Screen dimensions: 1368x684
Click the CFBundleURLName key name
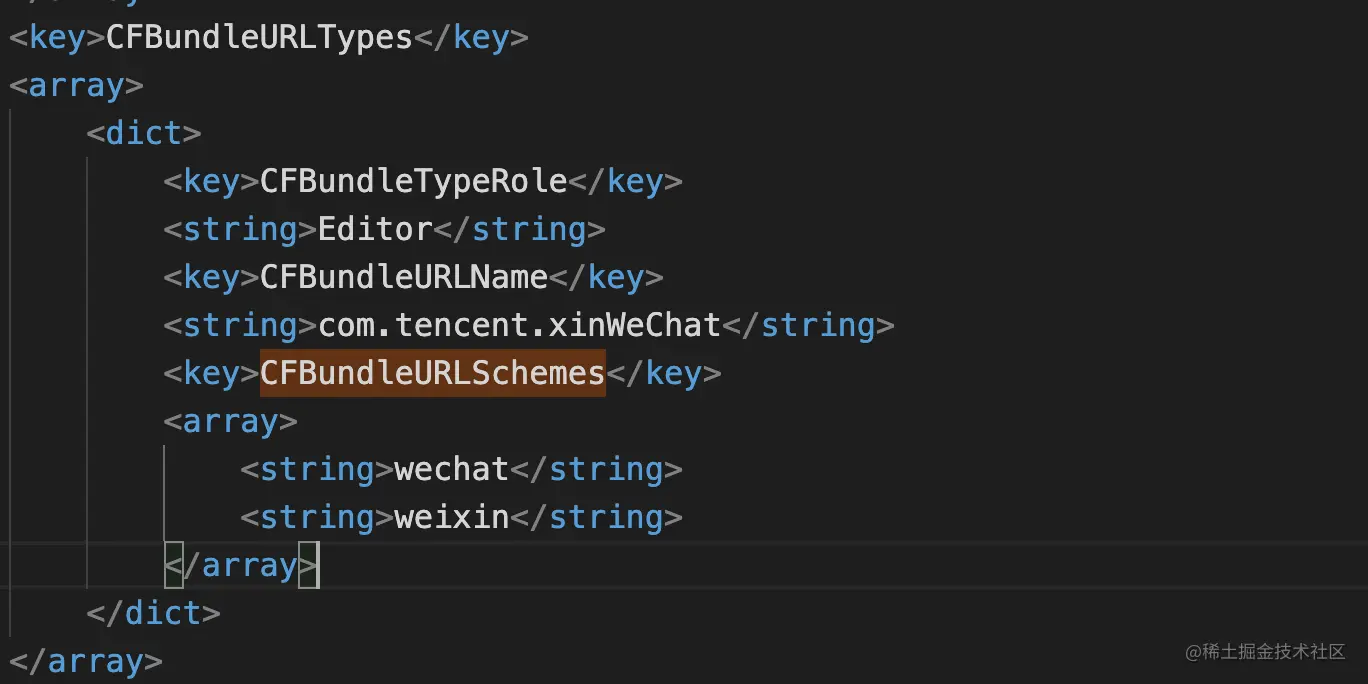click(403, 277)
